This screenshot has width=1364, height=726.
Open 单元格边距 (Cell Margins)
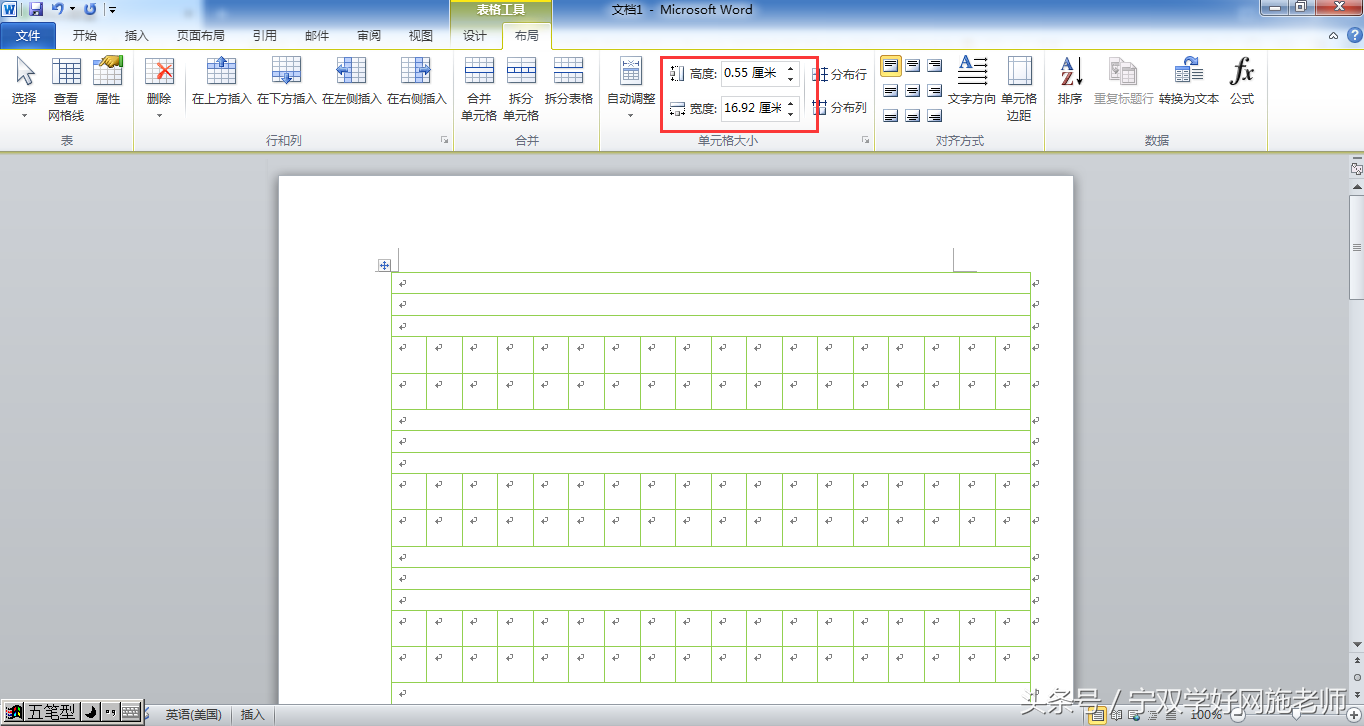tap(1019, 88)
